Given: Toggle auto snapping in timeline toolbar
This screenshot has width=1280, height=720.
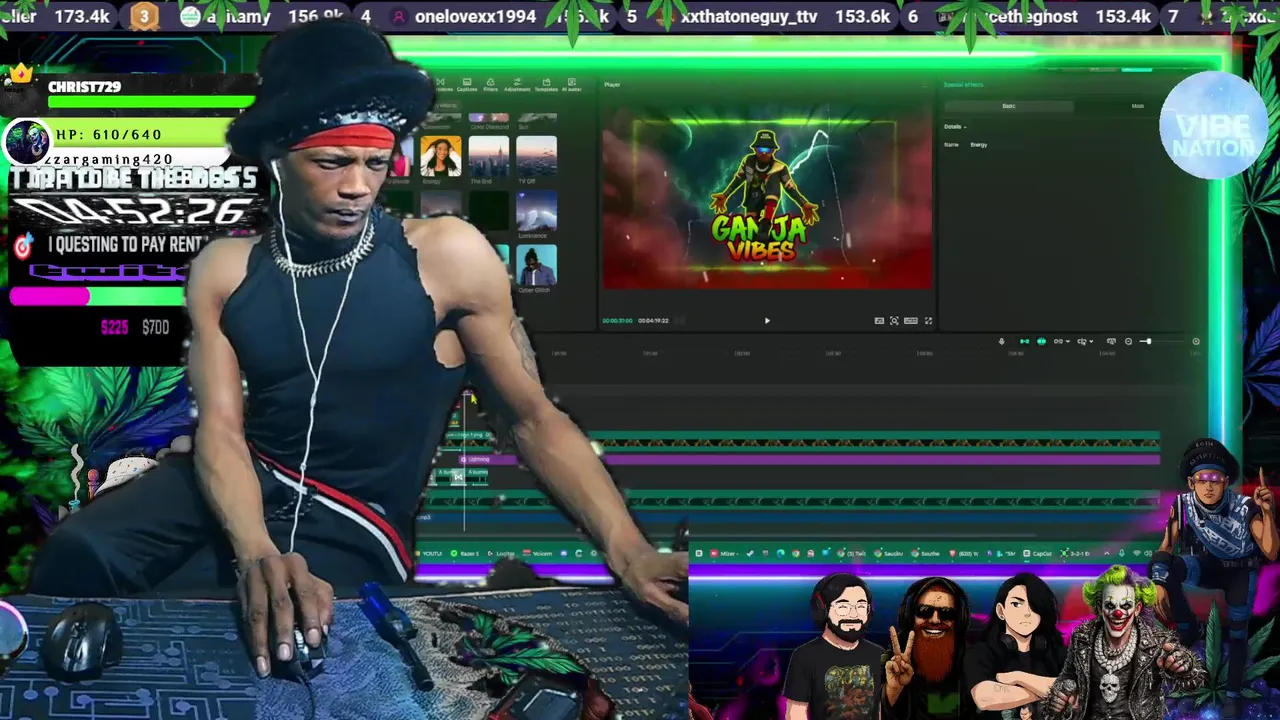Looking at the screenshot, I should (x=1041, y=341).
